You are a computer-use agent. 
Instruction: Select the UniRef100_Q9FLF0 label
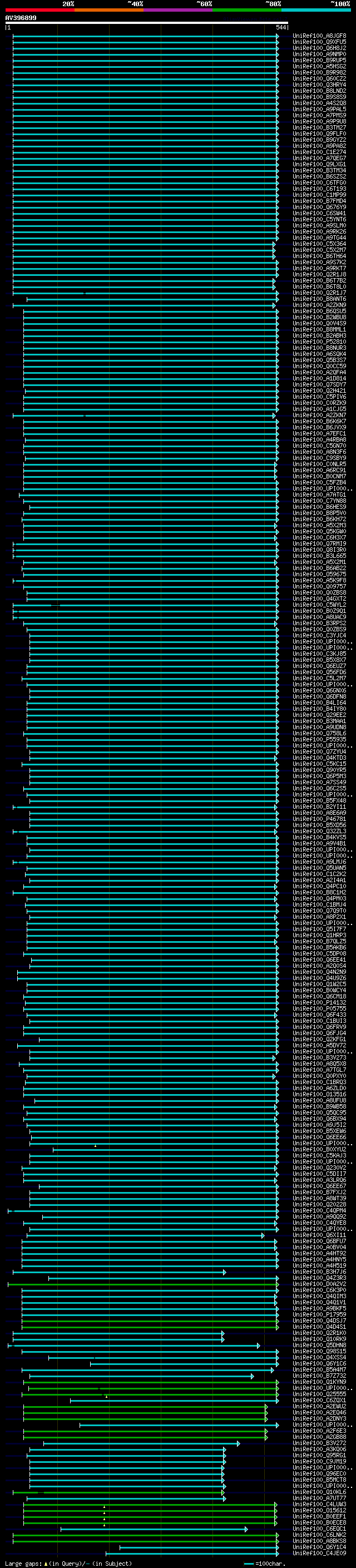click(319, 134)
